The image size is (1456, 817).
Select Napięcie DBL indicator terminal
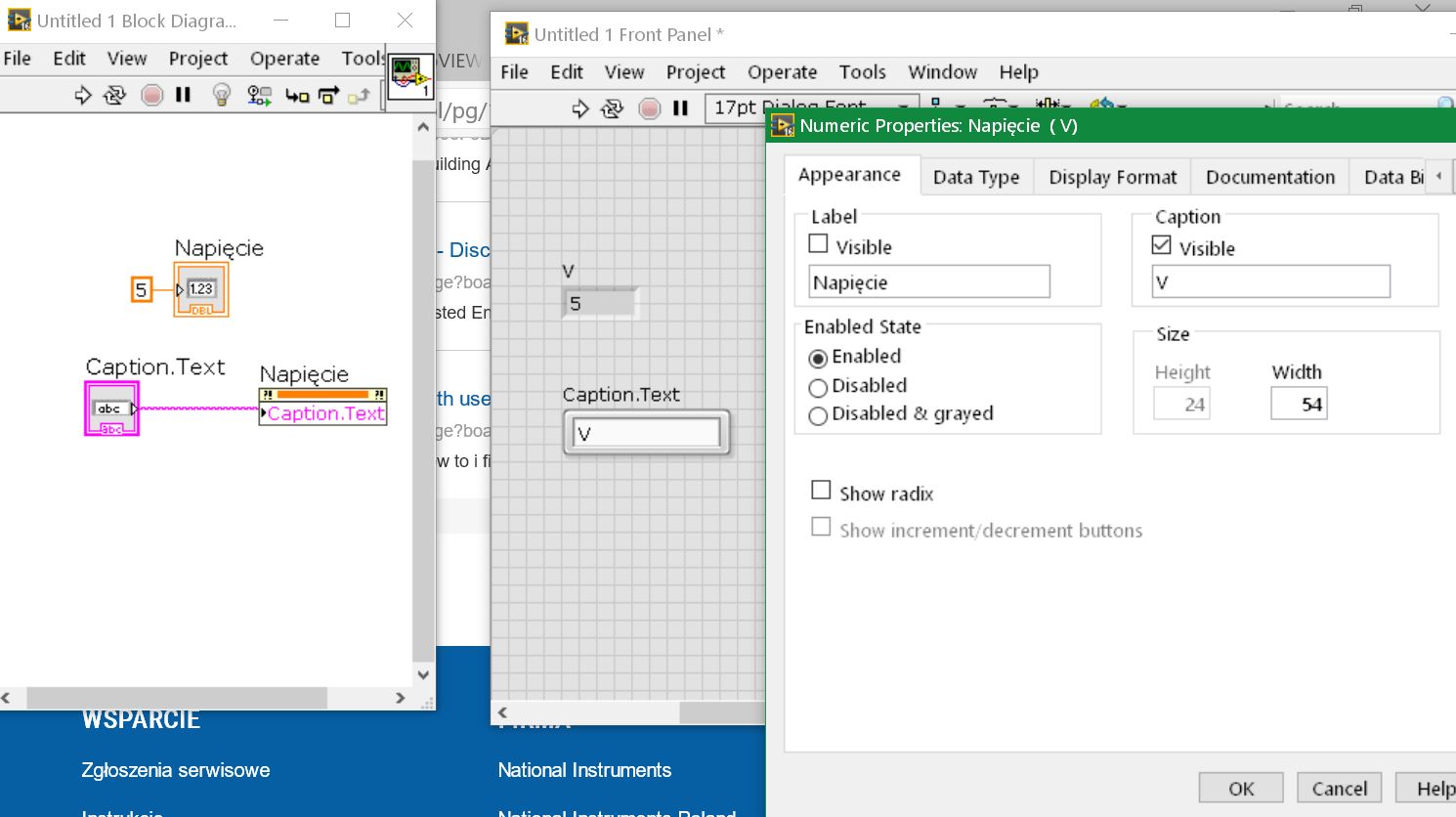(x=201, y=289)
